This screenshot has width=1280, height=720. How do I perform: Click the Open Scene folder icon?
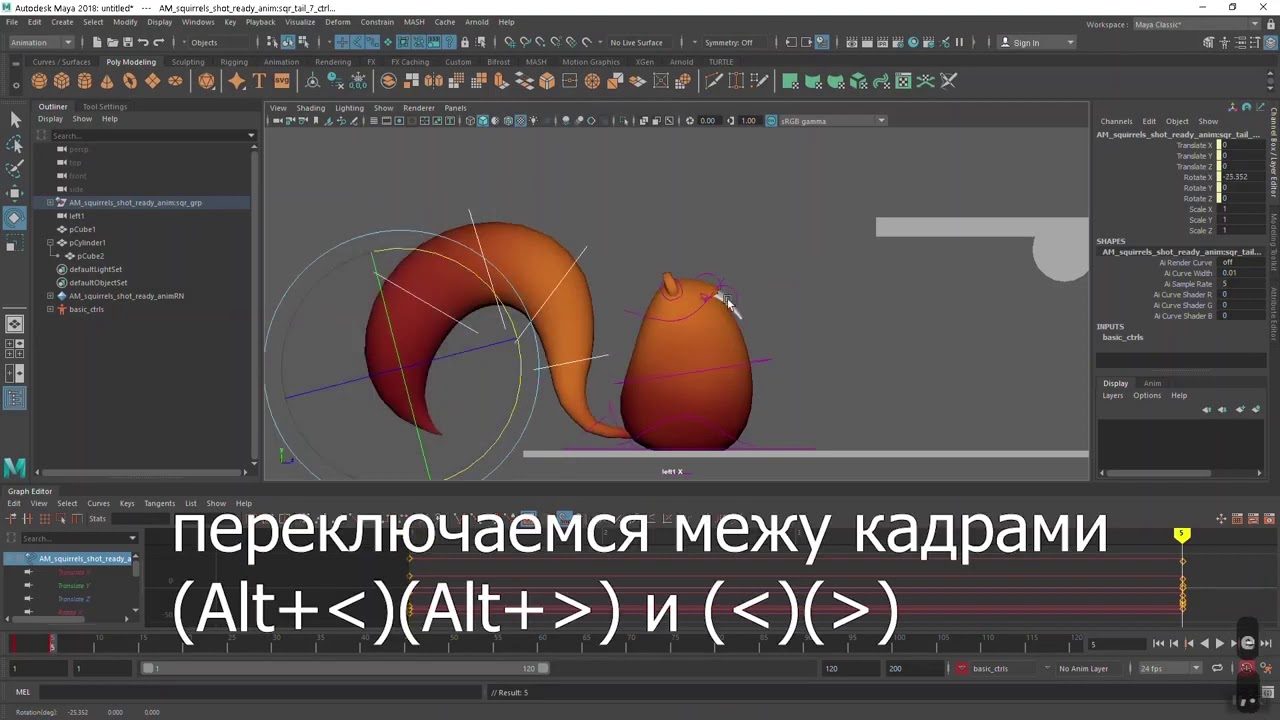pyautogui.click(x=112, y=42)
